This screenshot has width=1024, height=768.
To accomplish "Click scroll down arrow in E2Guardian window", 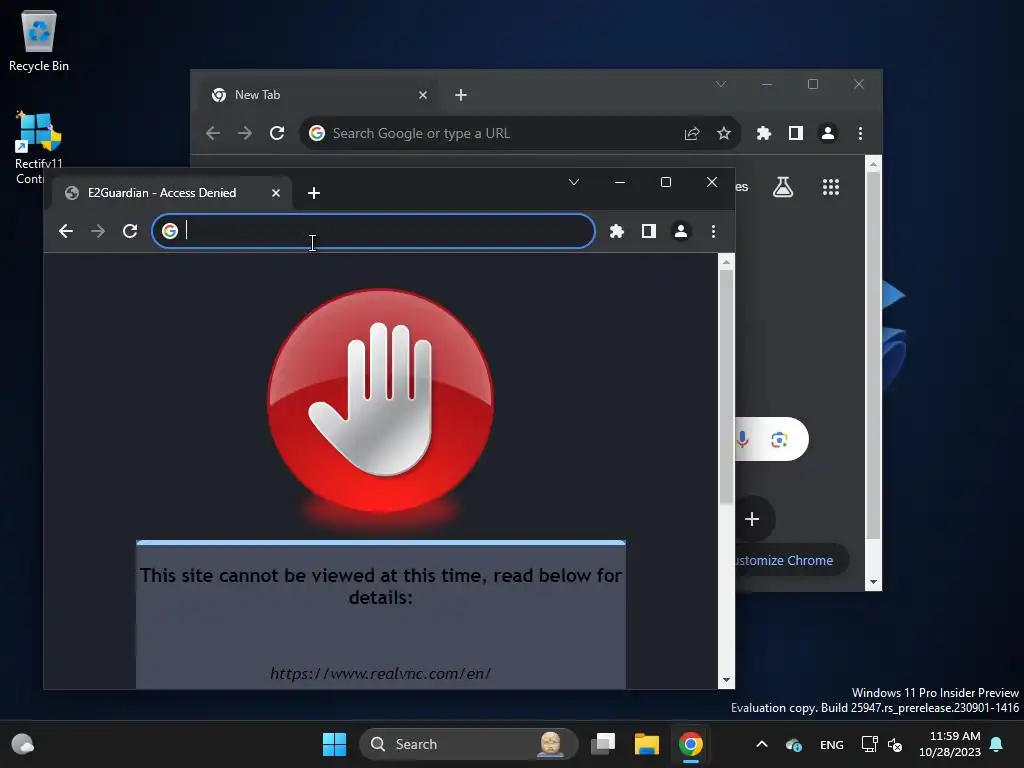I will (726, 680).
